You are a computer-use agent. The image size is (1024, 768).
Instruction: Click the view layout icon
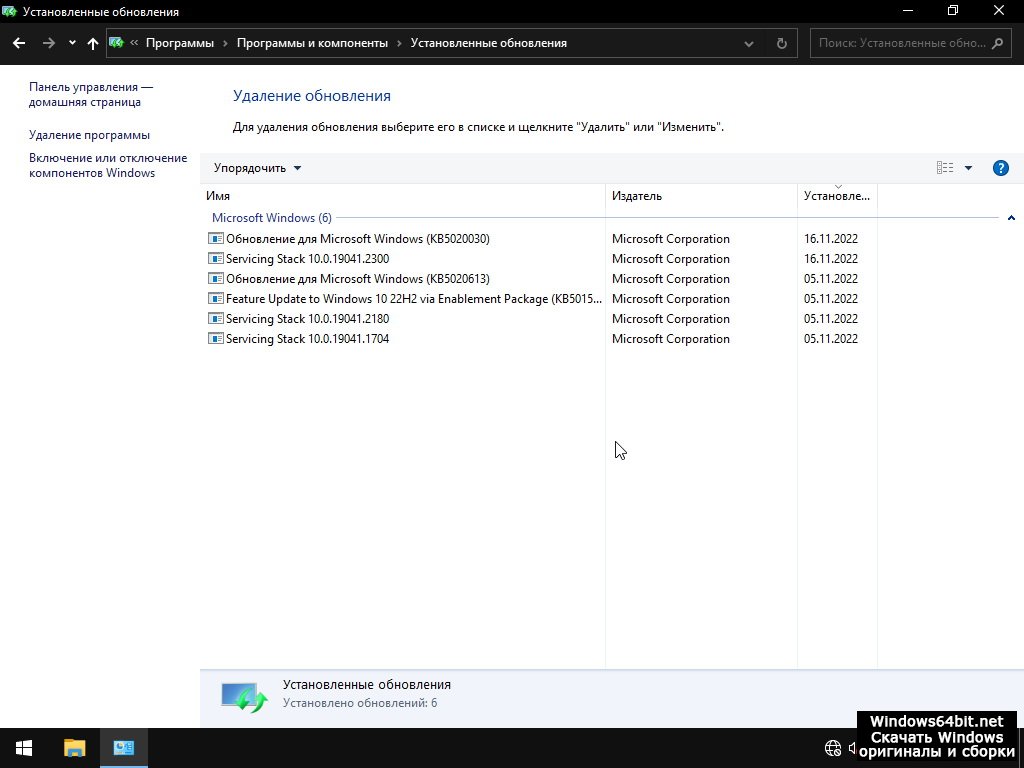click(x=944, y=168)
